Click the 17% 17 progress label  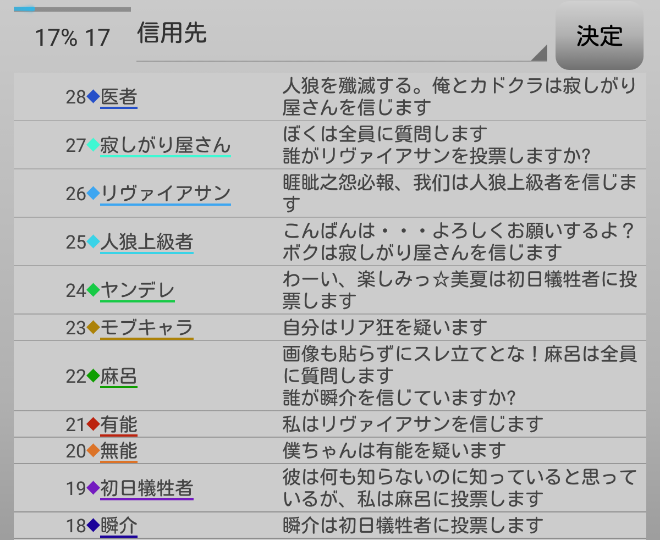coord(72,38)
